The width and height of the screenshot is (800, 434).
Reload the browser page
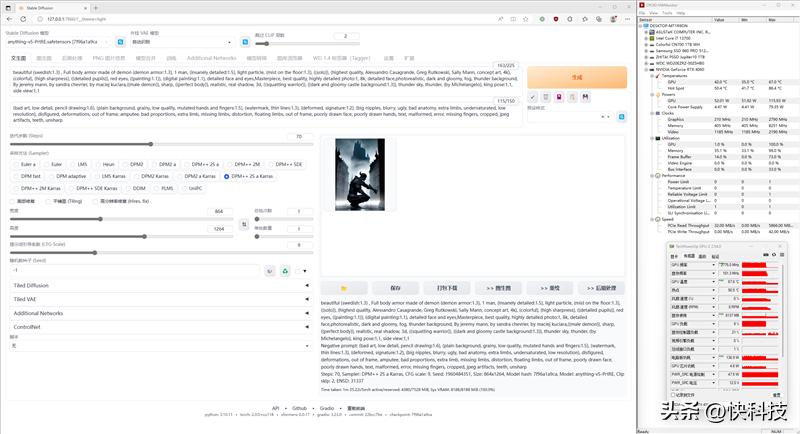tap(23, 19)
